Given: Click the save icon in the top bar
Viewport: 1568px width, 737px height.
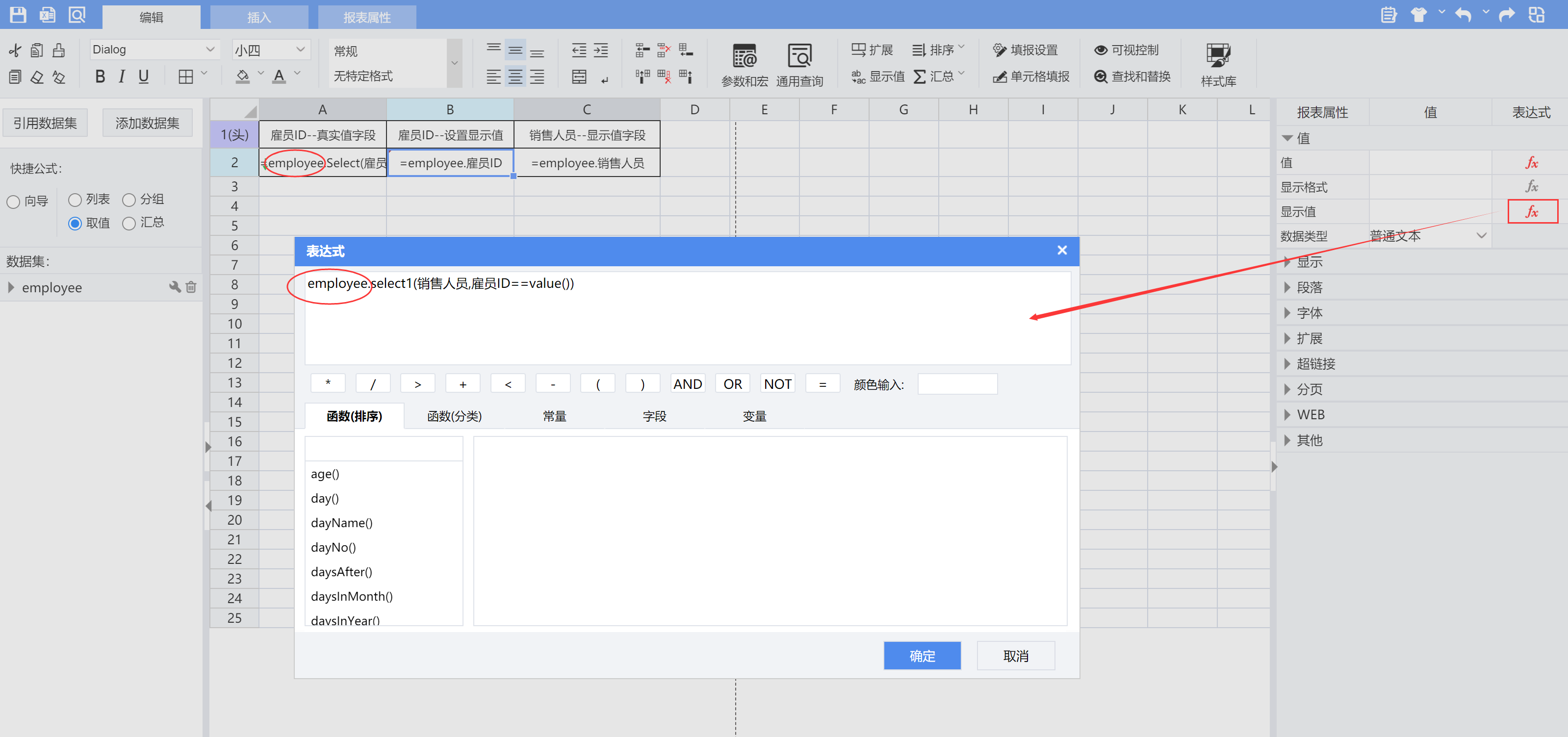Looking at the screenshot, I should point(18,15).
